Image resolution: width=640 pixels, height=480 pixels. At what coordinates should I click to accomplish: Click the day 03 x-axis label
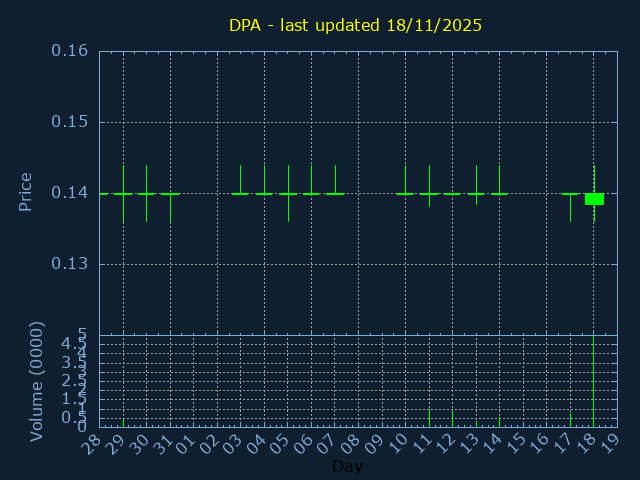click(233, 443)
